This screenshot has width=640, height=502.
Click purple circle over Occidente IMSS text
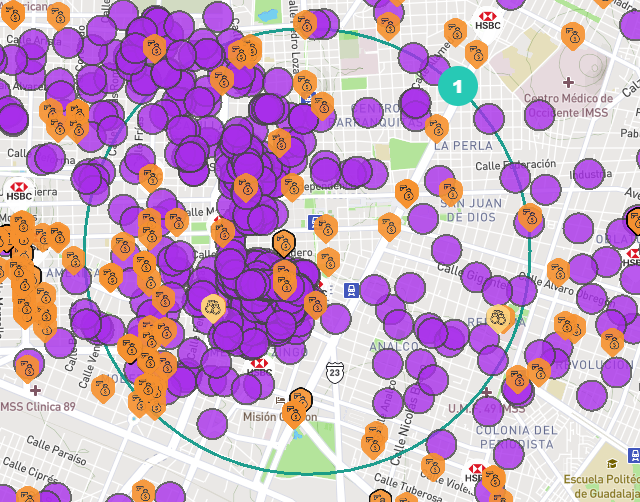[540, 115]
